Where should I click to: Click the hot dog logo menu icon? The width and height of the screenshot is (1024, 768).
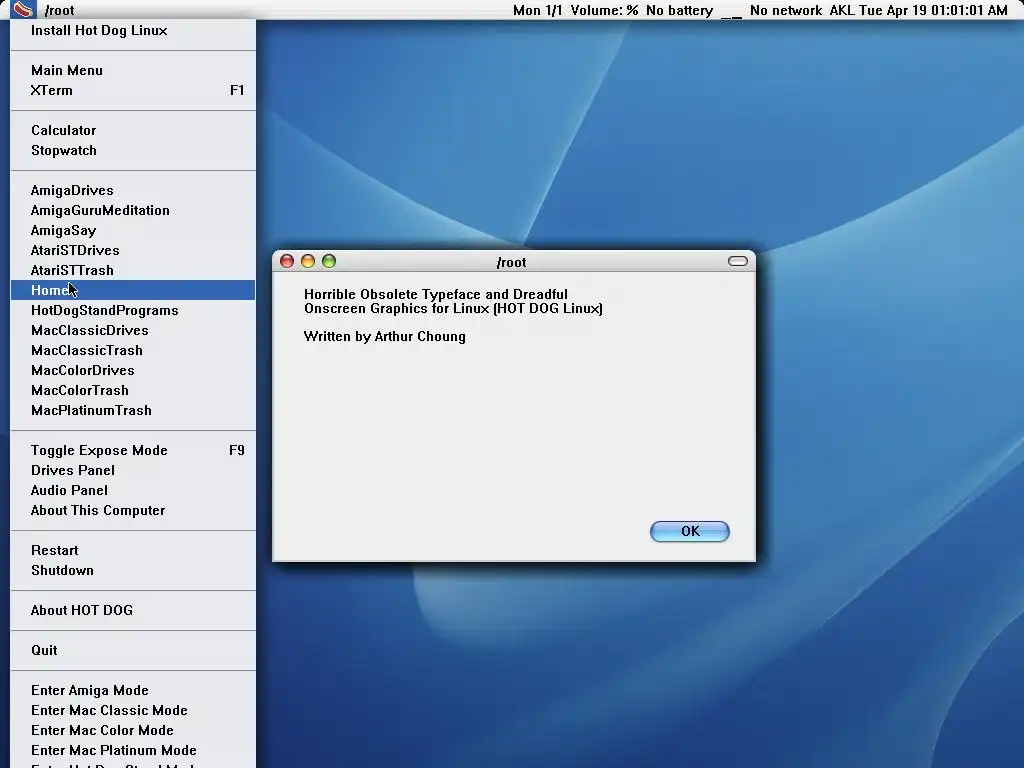[x=23, y=10]
